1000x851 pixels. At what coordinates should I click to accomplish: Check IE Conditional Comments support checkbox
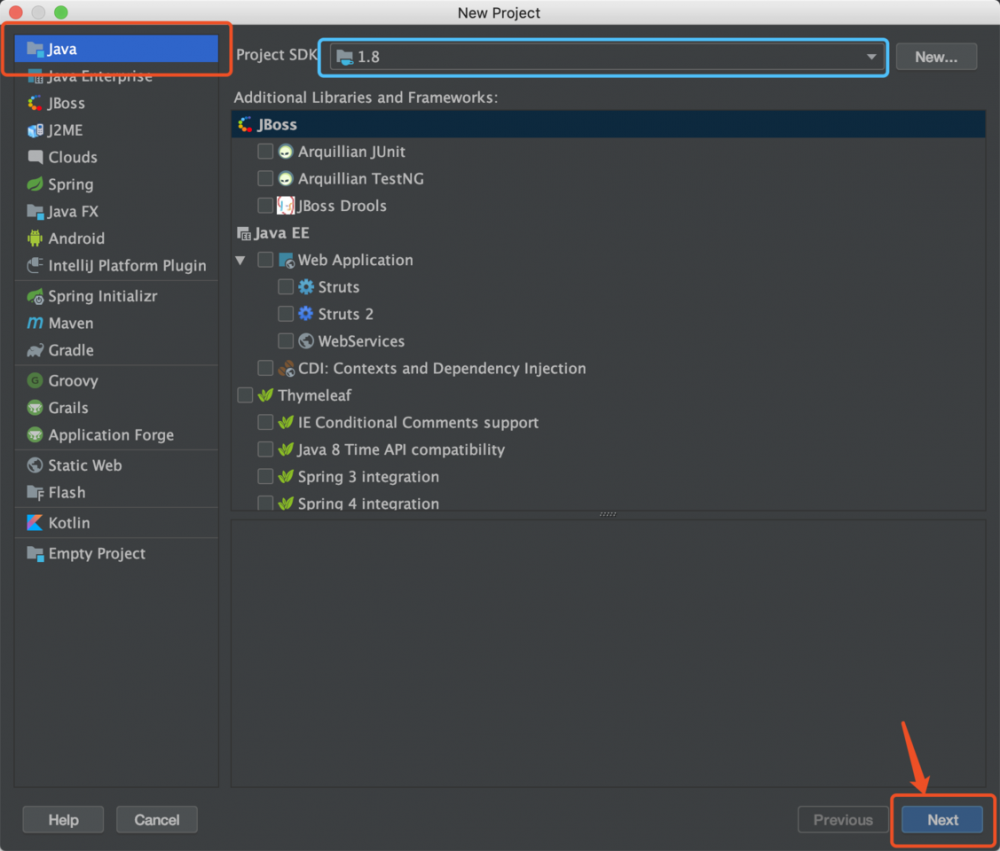265,422
